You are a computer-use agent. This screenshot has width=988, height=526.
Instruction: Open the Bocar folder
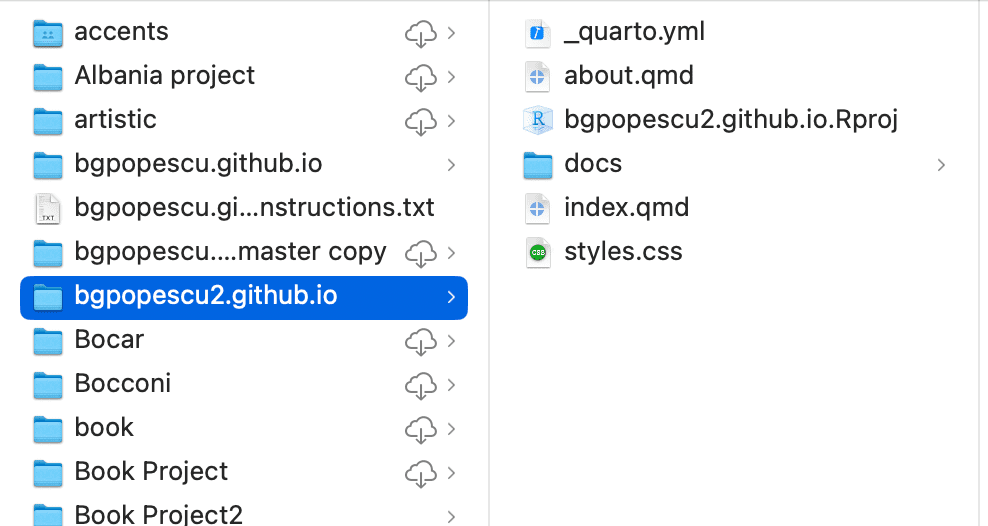(109, 340)
